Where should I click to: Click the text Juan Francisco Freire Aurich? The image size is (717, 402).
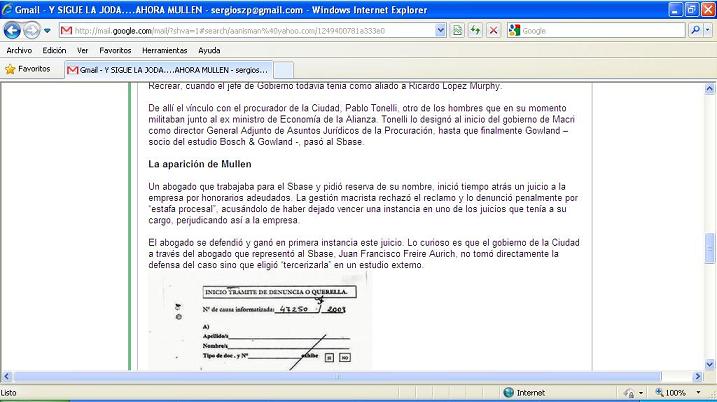click(397, 254)
